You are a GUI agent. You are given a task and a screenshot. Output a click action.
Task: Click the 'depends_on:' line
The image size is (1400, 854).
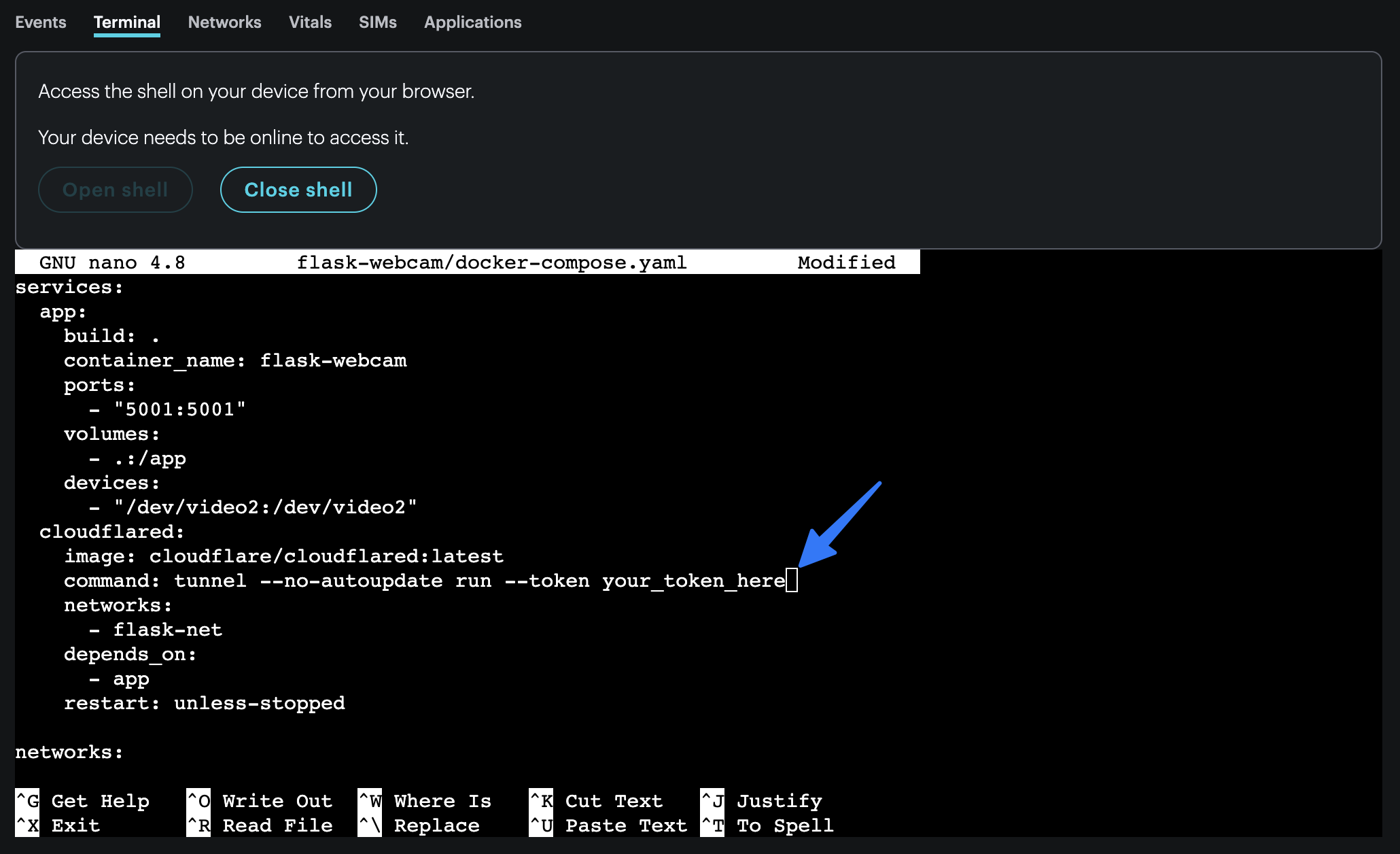tap(130, 654)
